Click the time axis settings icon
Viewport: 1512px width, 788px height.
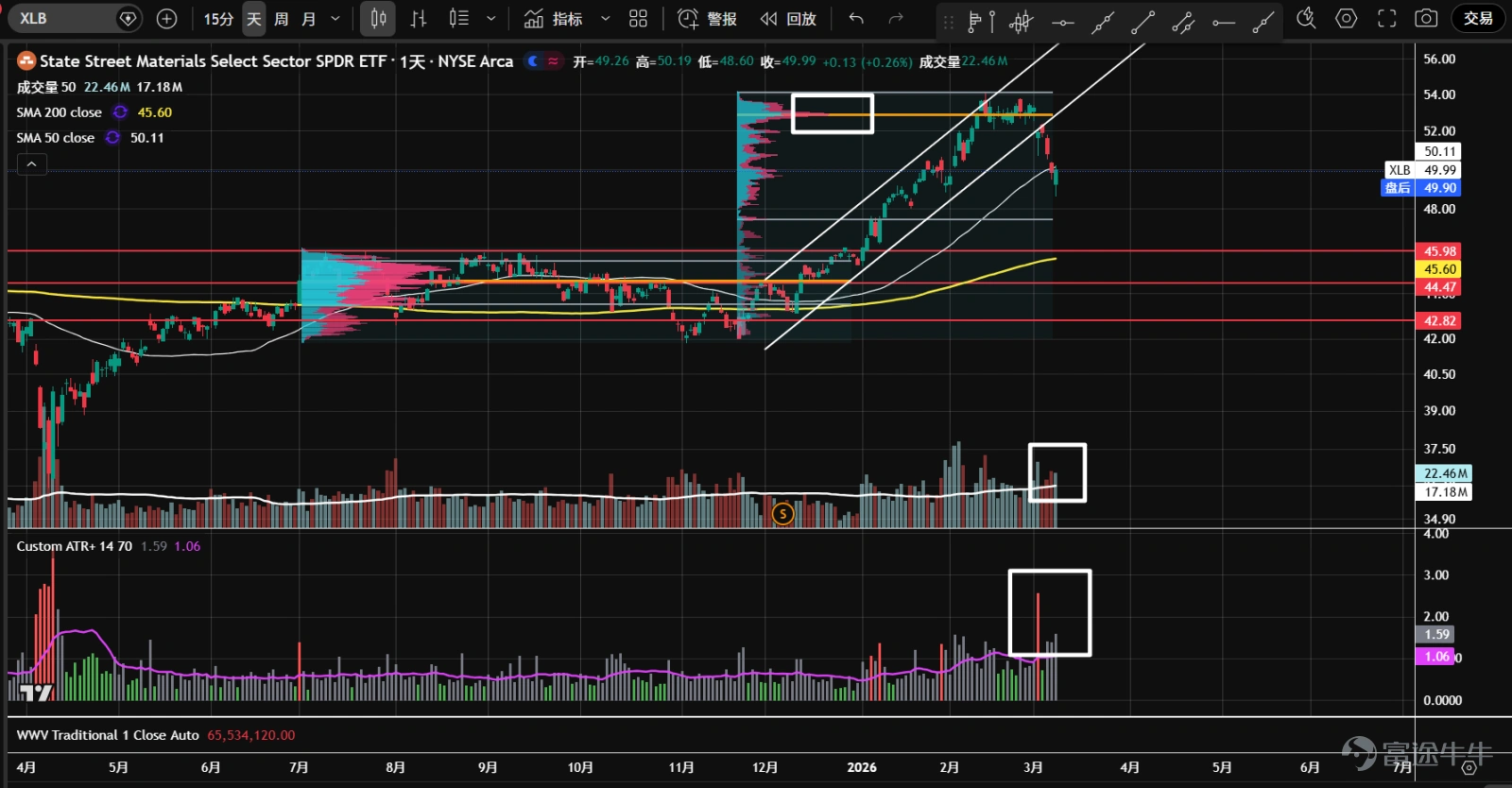click(x=1469, y=767)
